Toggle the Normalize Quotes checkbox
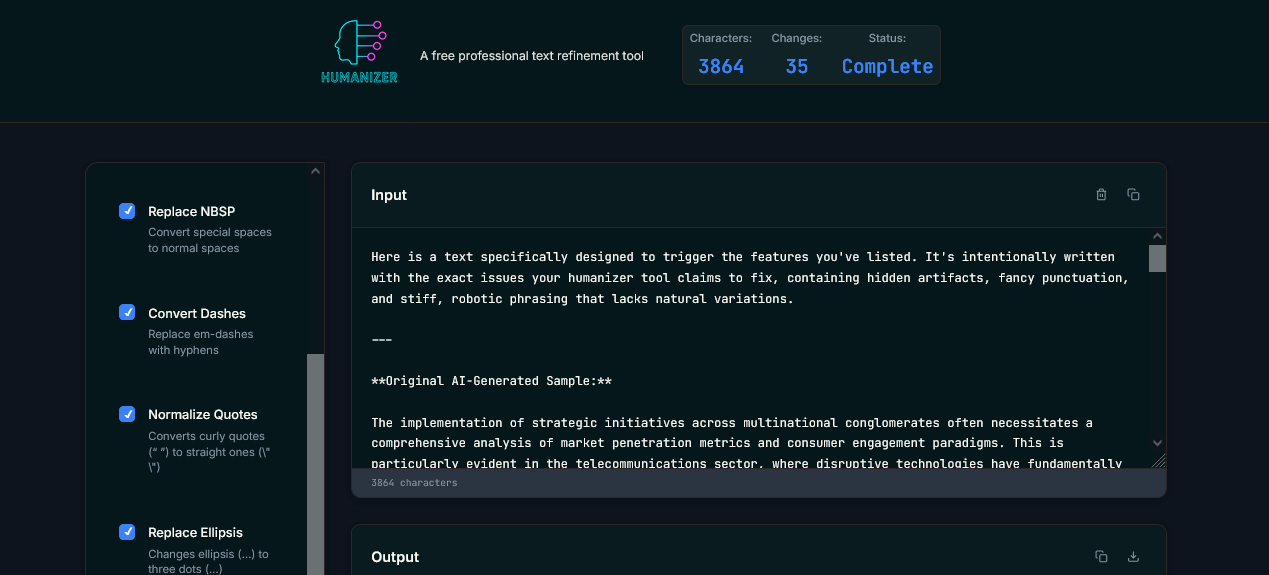Viewport: 1269px width, 575px height. pyautogui.click(x=127, y=414)
